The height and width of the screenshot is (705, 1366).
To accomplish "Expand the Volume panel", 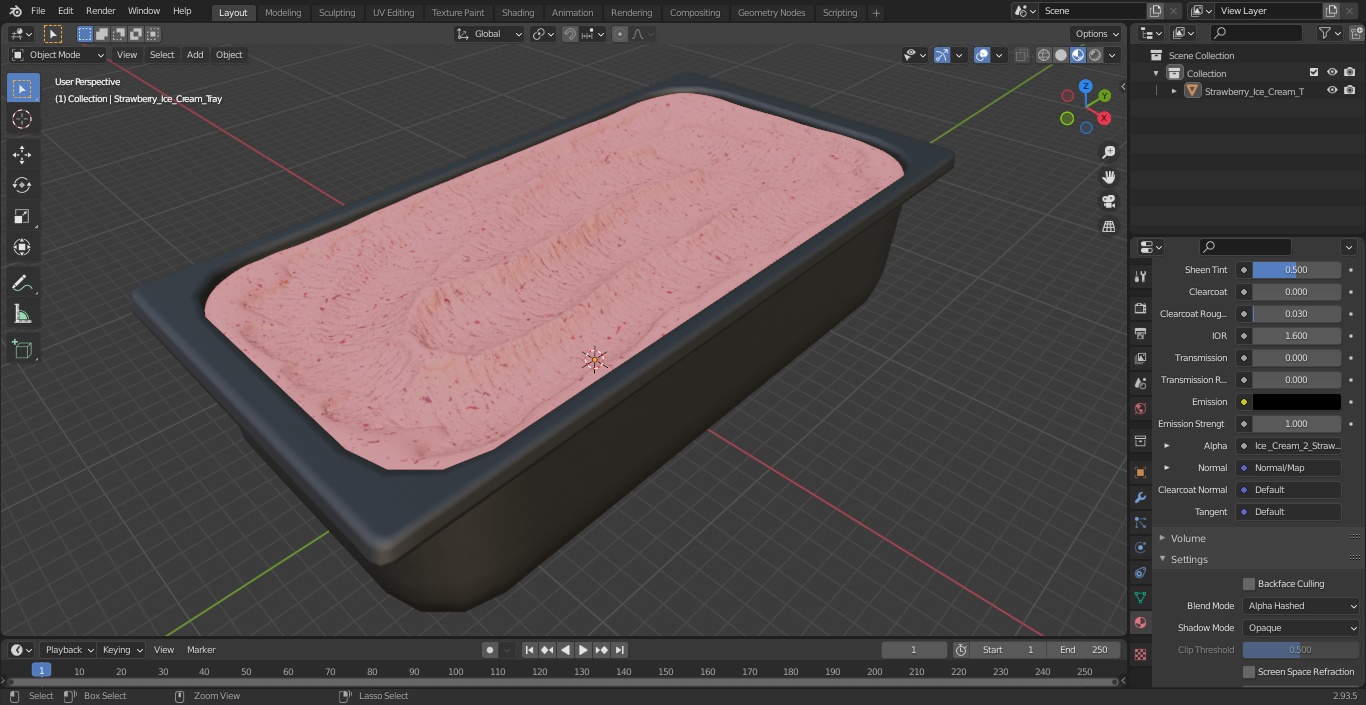I will coord(1188,538).
